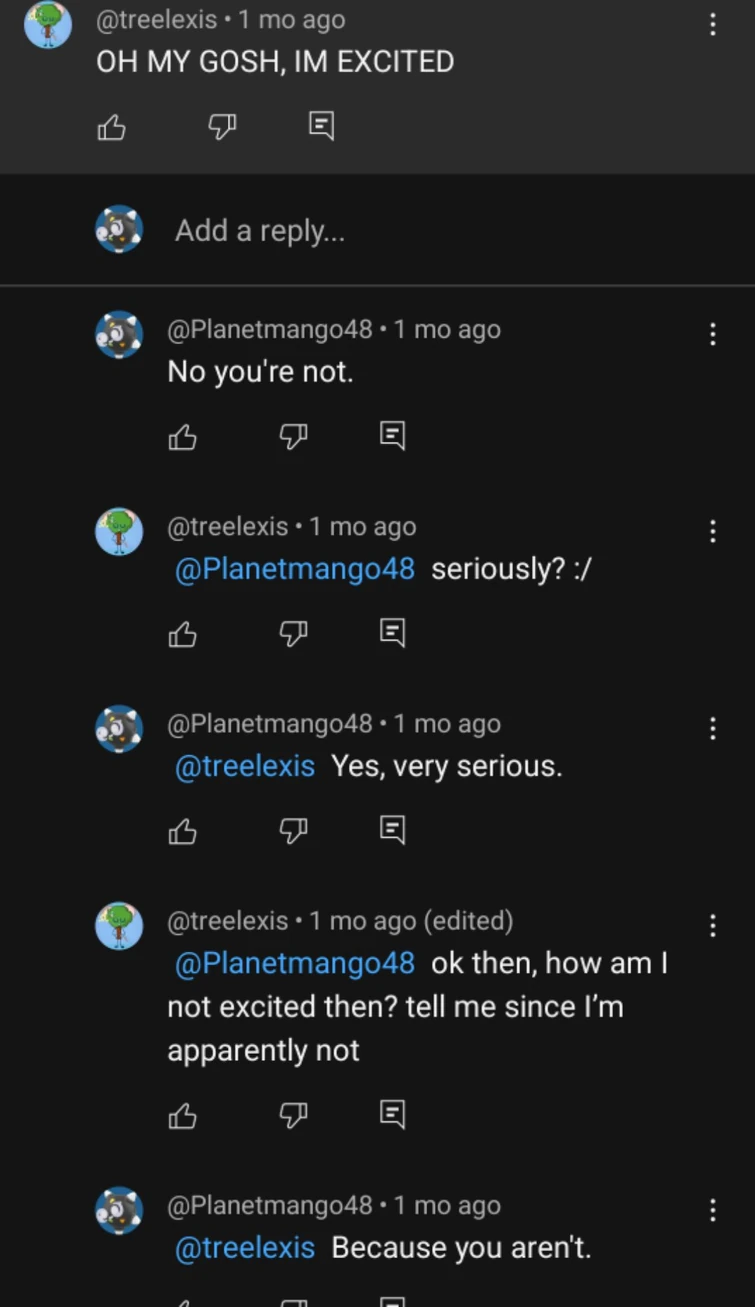Image resolution: width=755 pixels, height=1307 pixels.
Task: Like the "OH MY GOSH, IM EXCITED" comment
Action: 112,127
